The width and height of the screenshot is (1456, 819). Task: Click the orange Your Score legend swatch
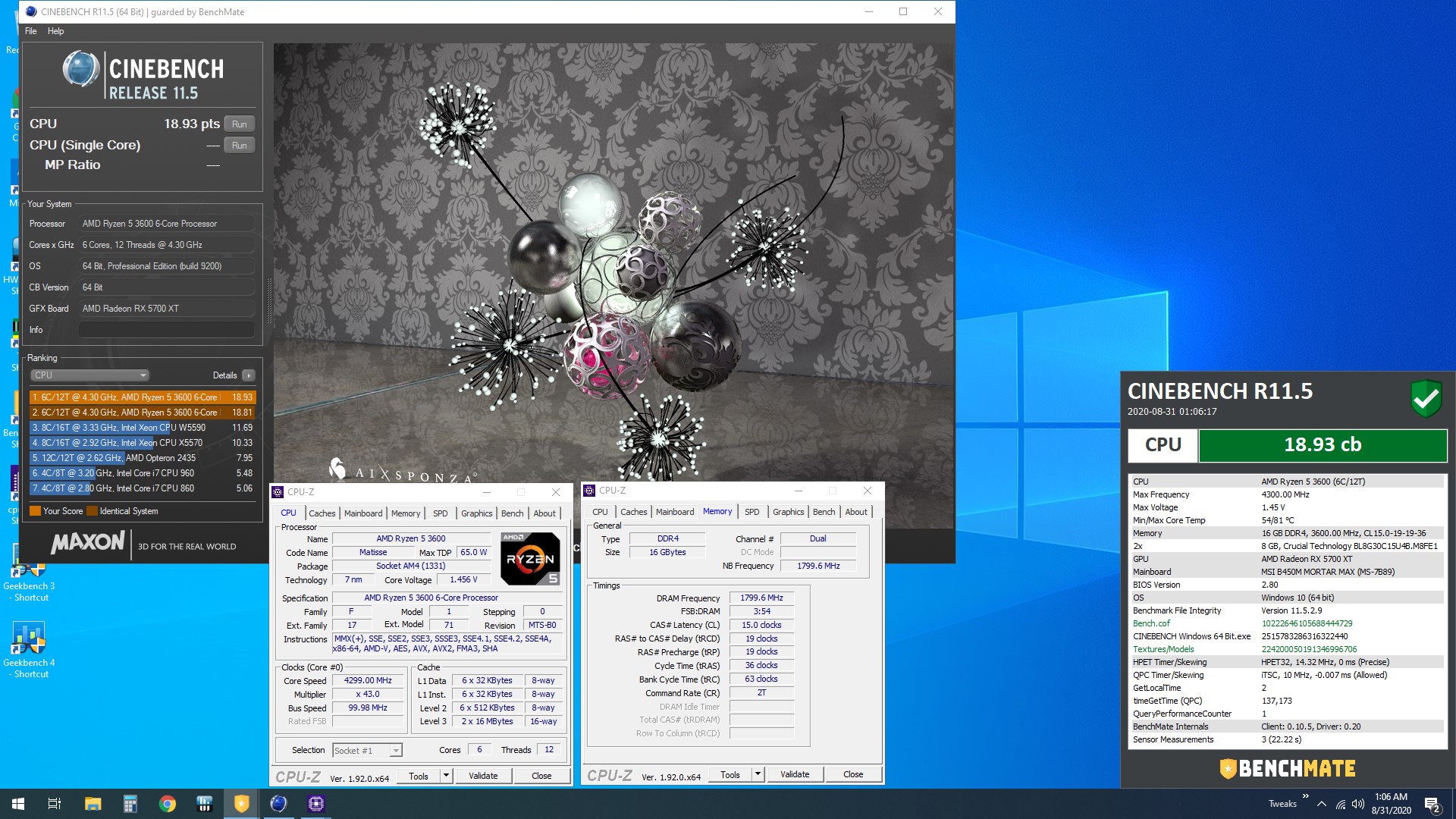(x=35, y=511)
